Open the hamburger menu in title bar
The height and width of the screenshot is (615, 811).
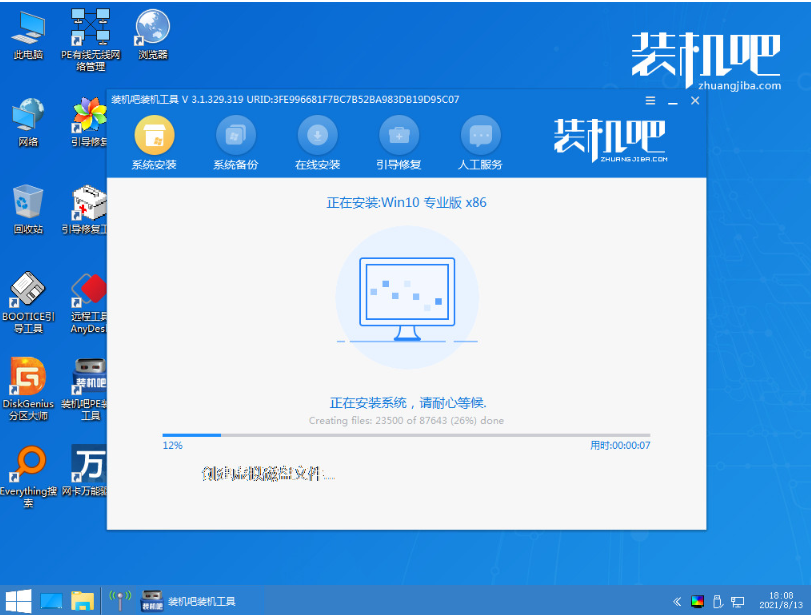[x=651, y=100]
